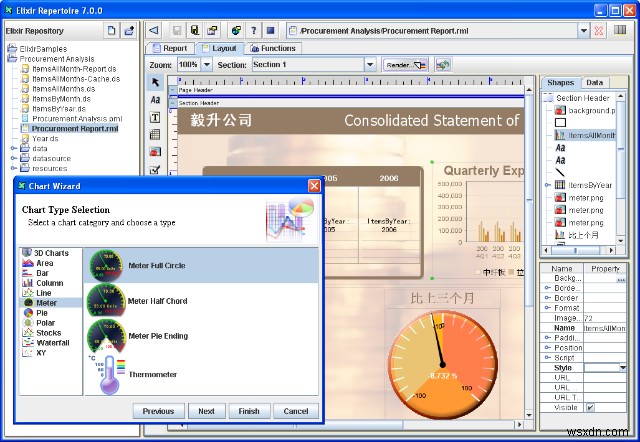This screenshot has height=442, width=640.
Task: Toggle the Visible checkbox in properties
Action: [x=590, y=407]
